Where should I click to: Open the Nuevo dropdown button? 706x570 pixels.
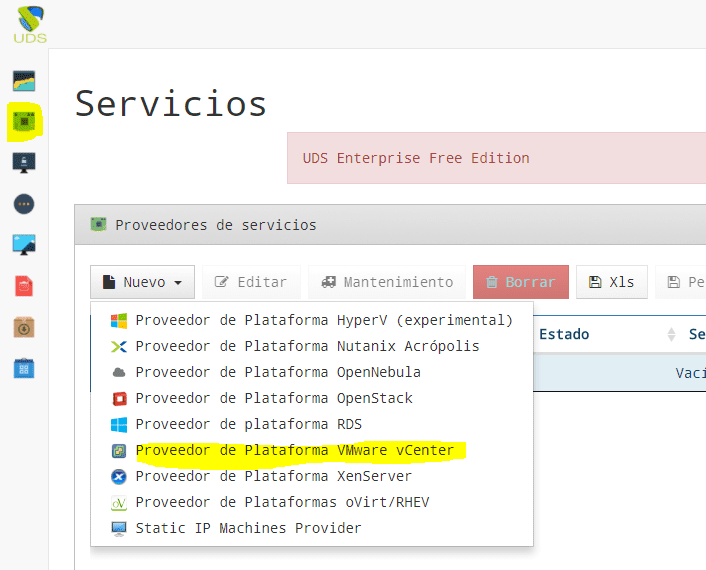tap(142, 282)
